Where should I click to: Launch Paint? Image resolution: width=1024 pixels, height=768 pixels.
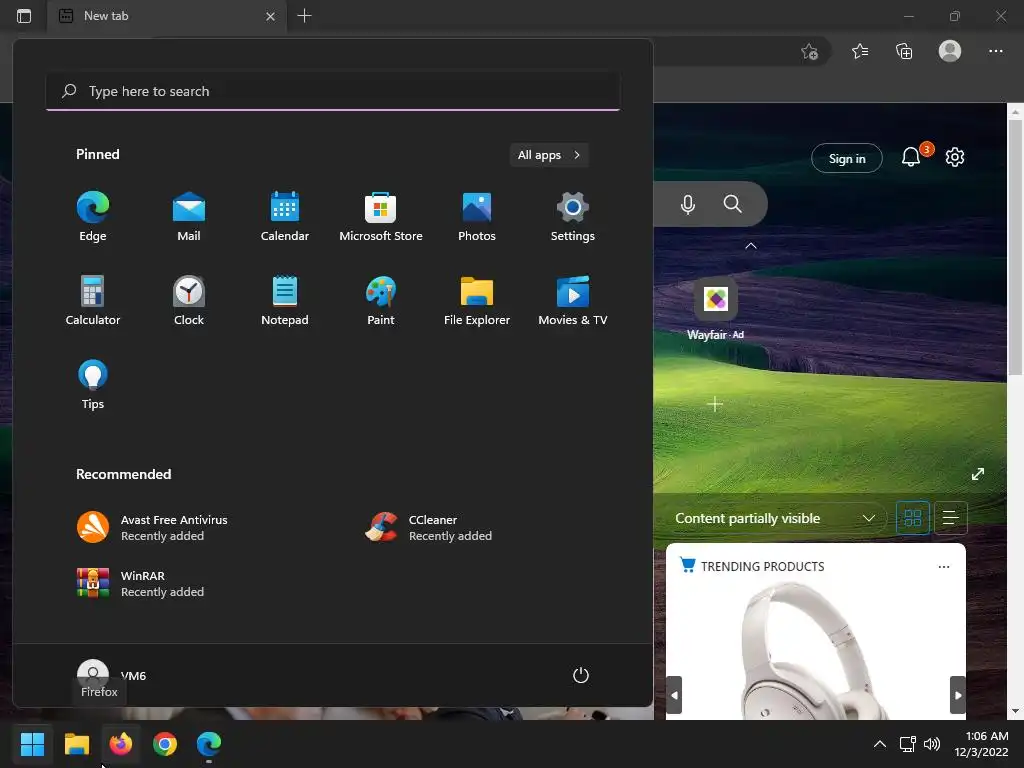pos(381,300)
